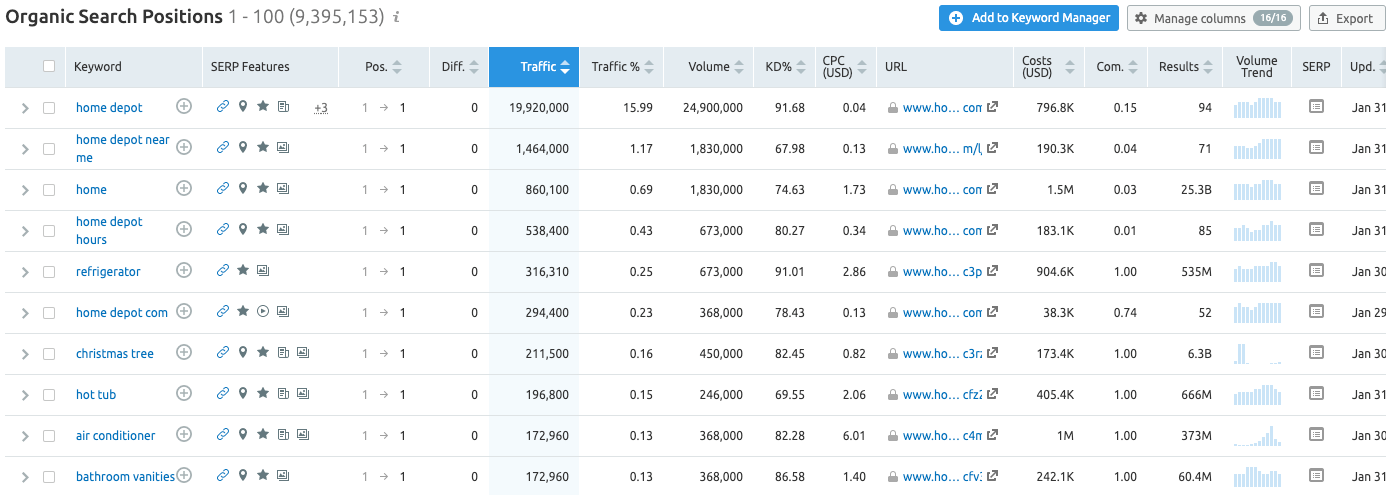Screen dimensions: 1399x495
Task: Expand the 'hot tub' row chevron
Action: (25, 394)
